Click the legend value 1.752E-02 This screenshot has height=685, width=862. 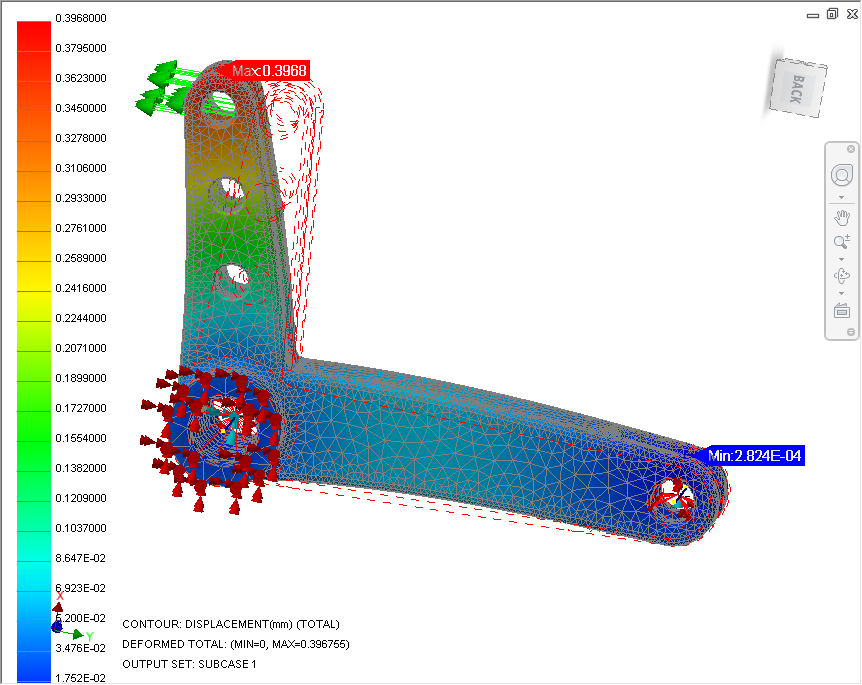[80, 678]
